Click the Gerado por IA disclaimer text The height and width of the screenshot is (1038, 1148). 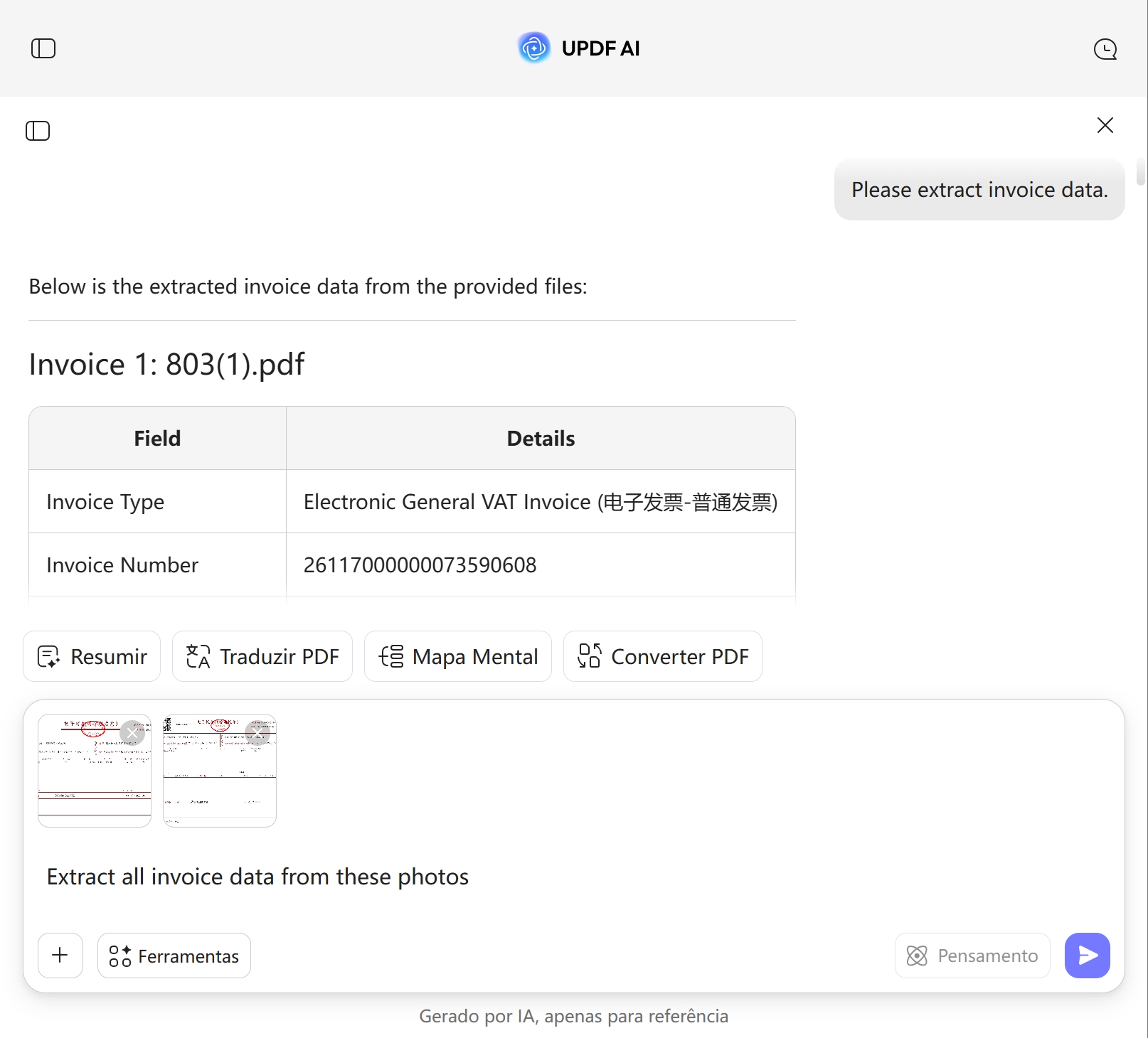(x=573, y=1016)
